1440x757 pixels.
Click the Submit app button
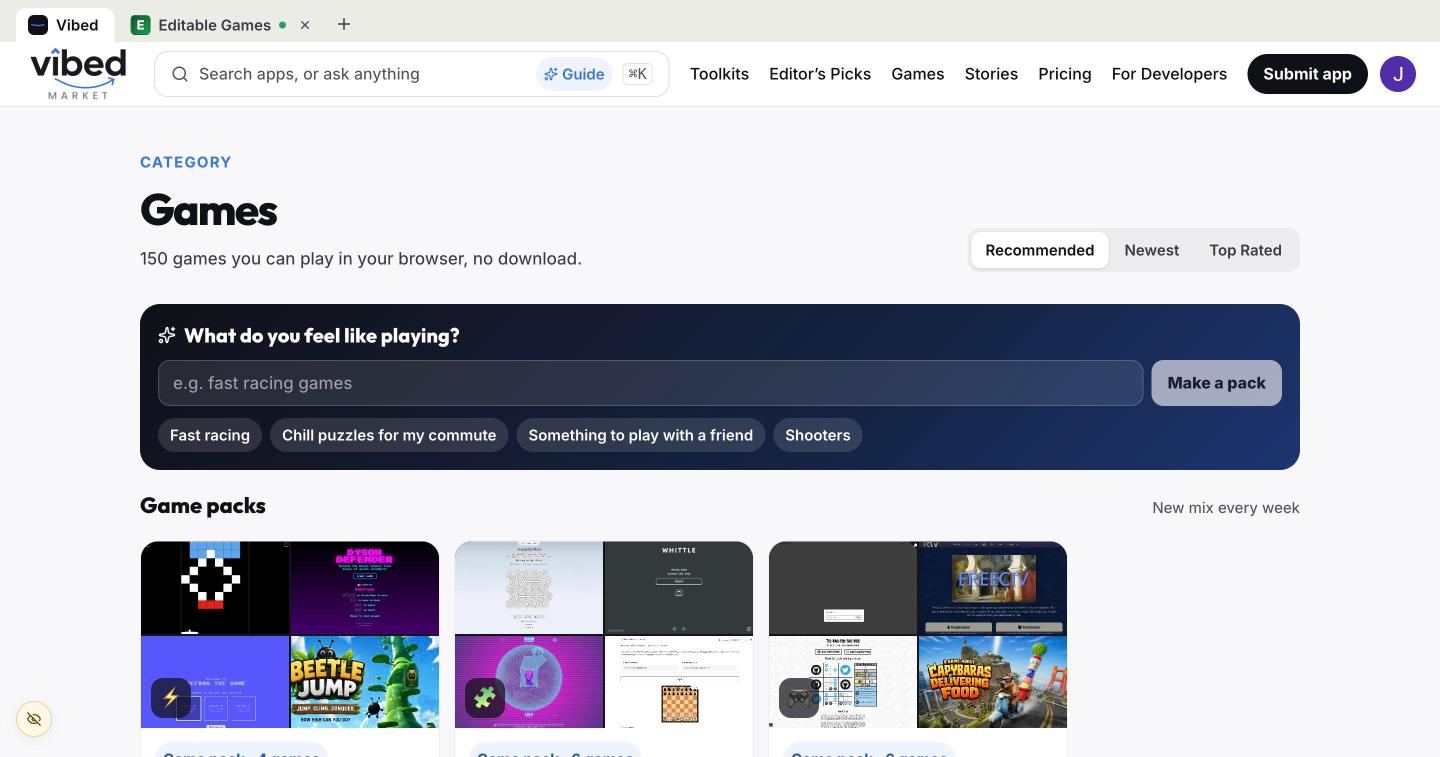click(1307, 74)
